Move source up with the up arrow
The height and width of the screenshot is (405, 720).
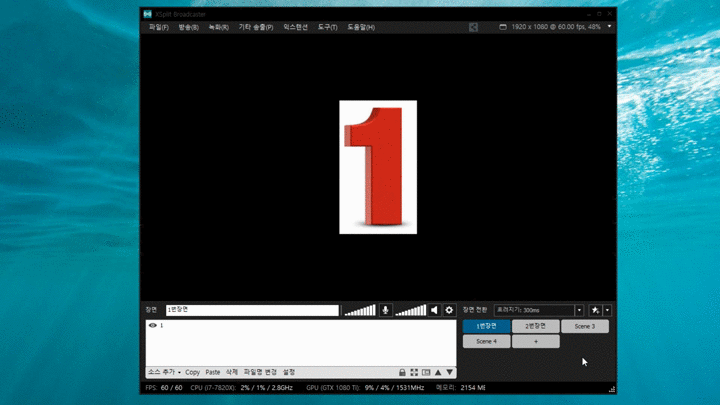point(438,372)
